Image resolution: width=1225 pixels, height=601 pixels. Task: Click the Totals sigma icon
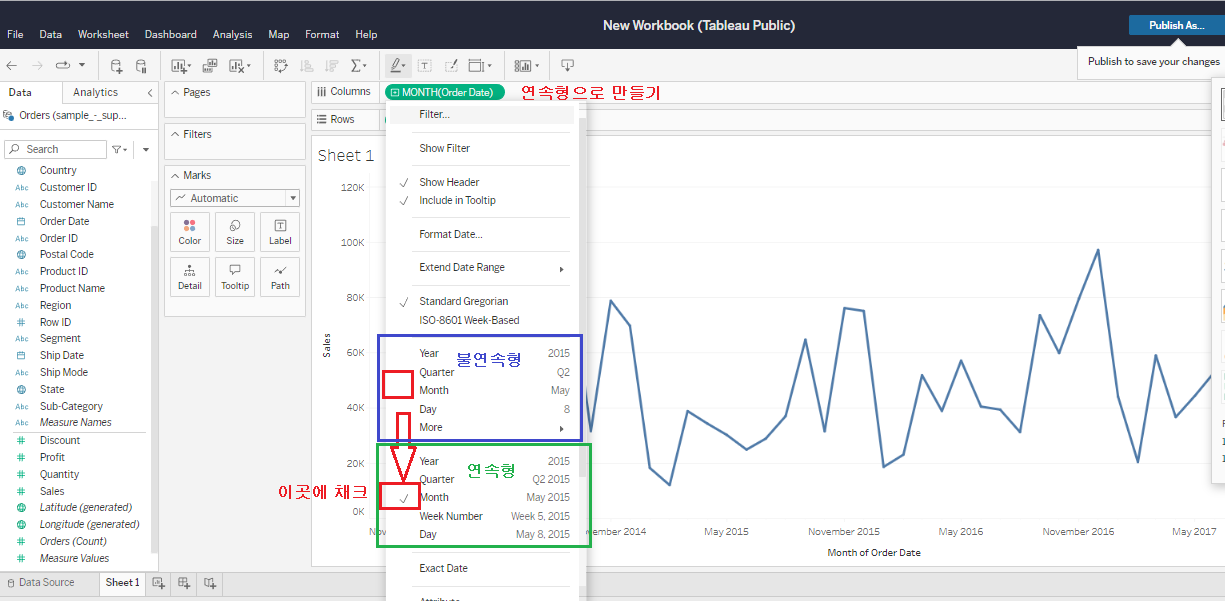[358, 66]
